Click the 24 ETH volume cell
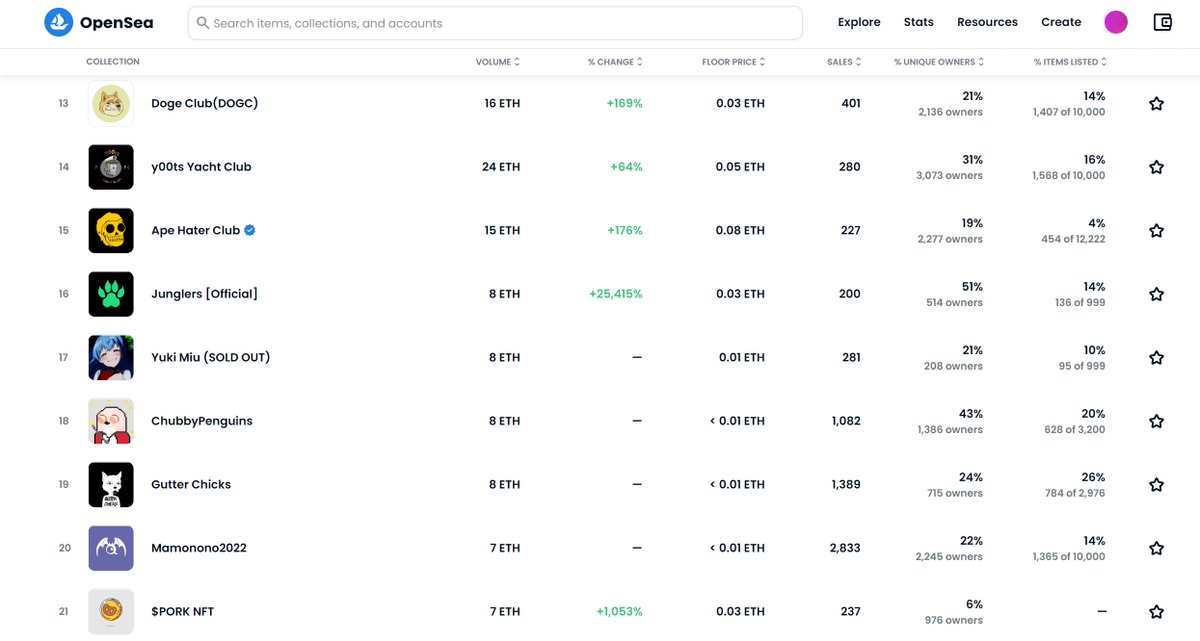This screenshot has height=641, width=1200. 501,167
